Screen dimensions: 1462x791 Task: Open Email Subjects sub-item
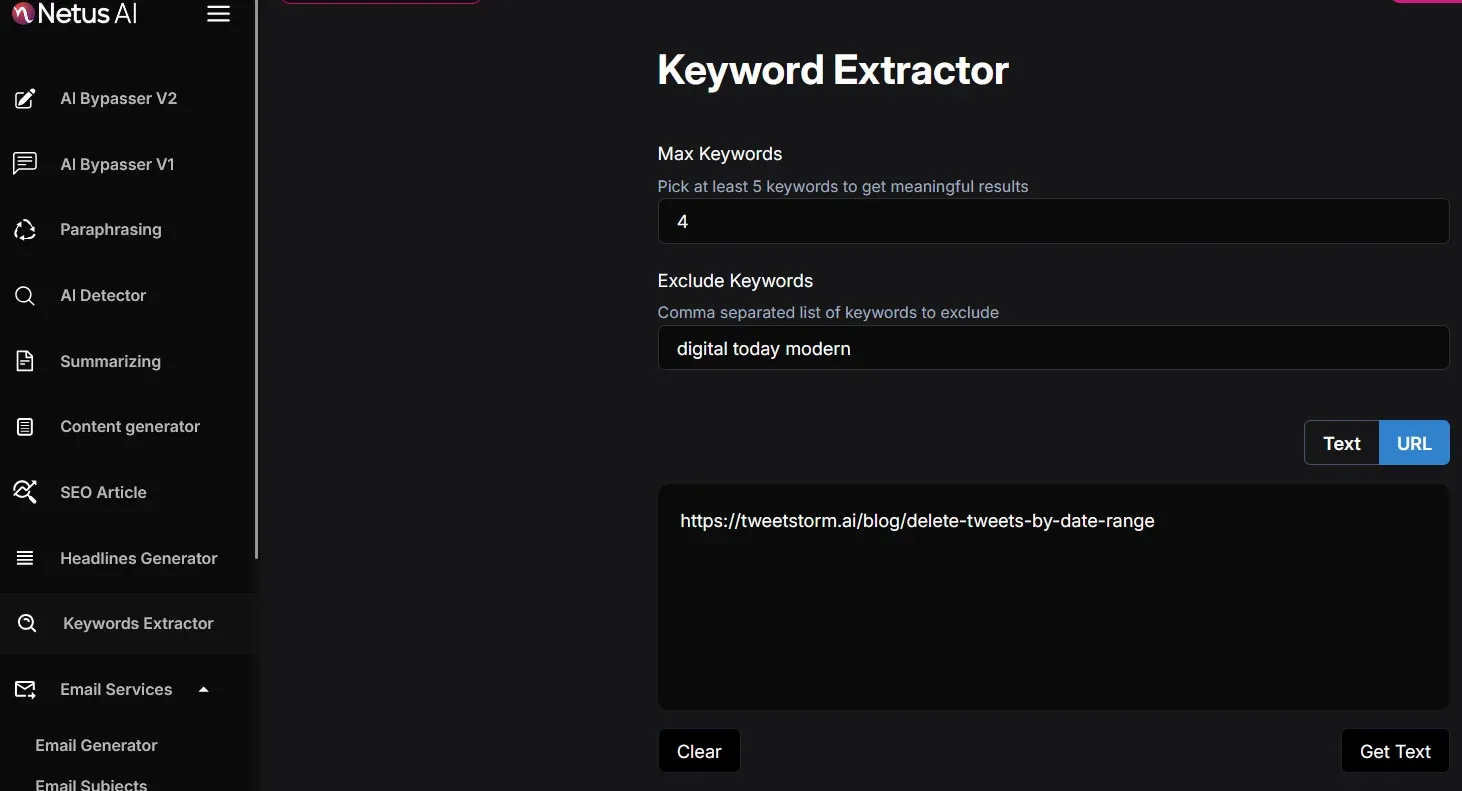click(x=91, y=784)
